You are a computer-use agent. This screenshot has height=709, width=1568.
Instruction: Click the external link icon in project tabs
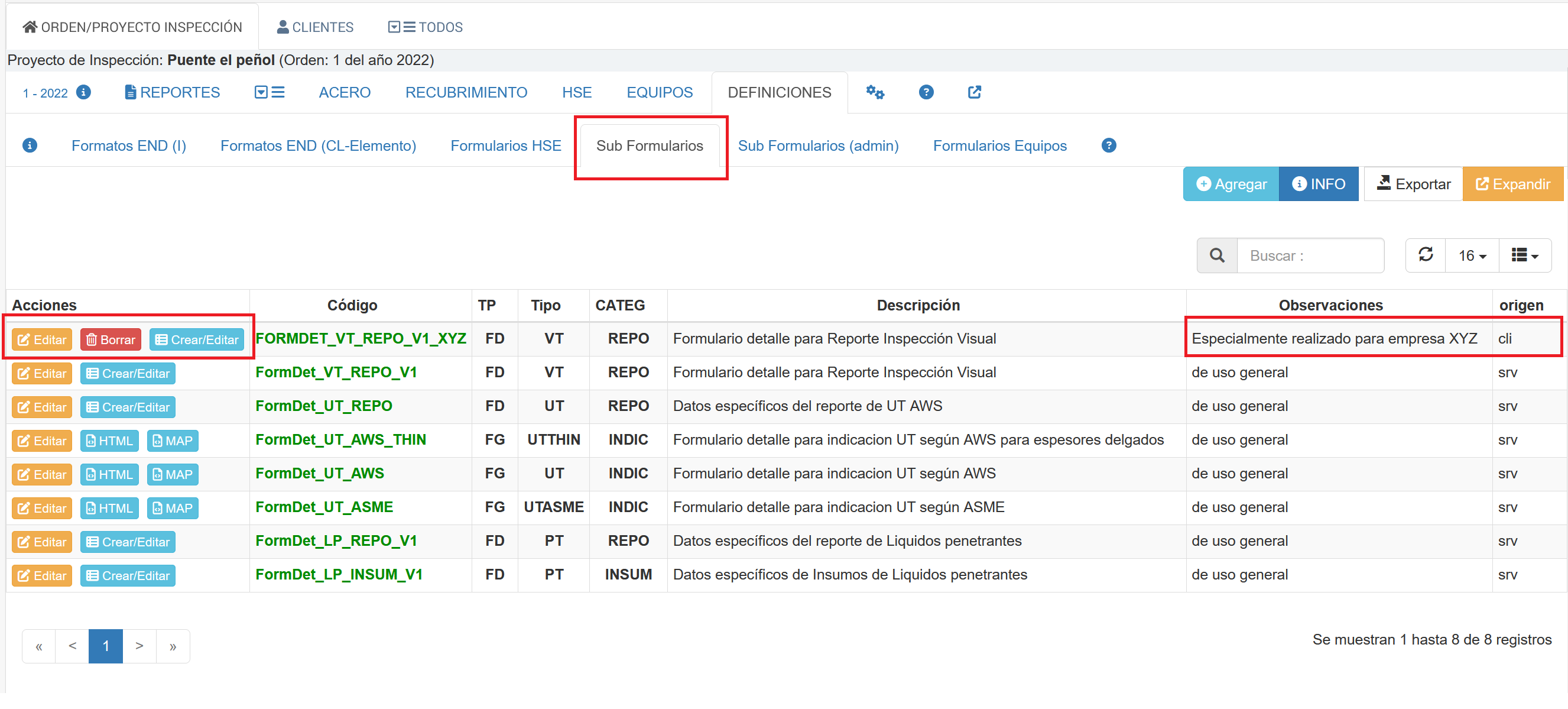click(x=974, y=93)
